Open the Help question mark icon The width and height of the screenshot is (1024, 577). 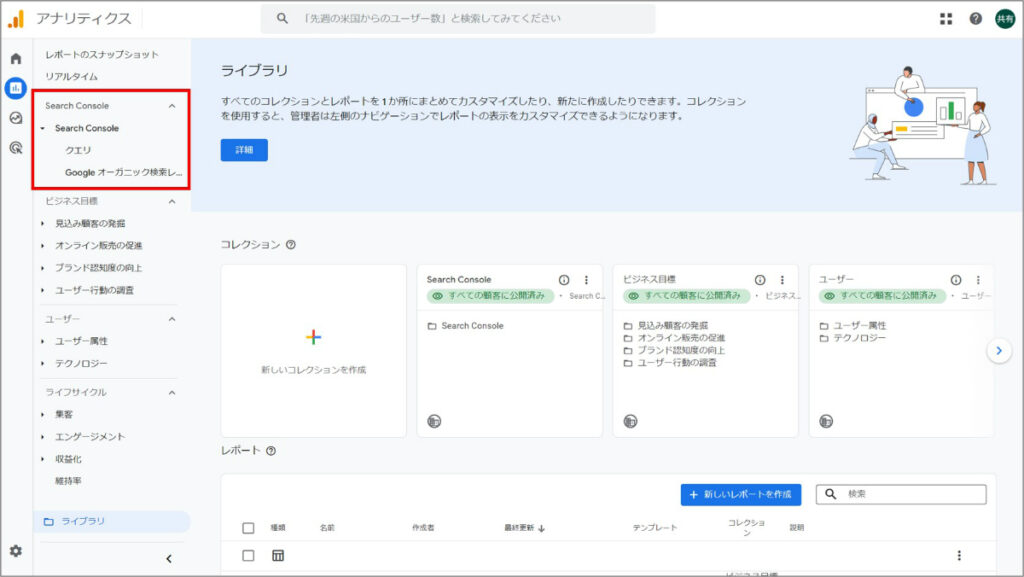click(976, 19)
